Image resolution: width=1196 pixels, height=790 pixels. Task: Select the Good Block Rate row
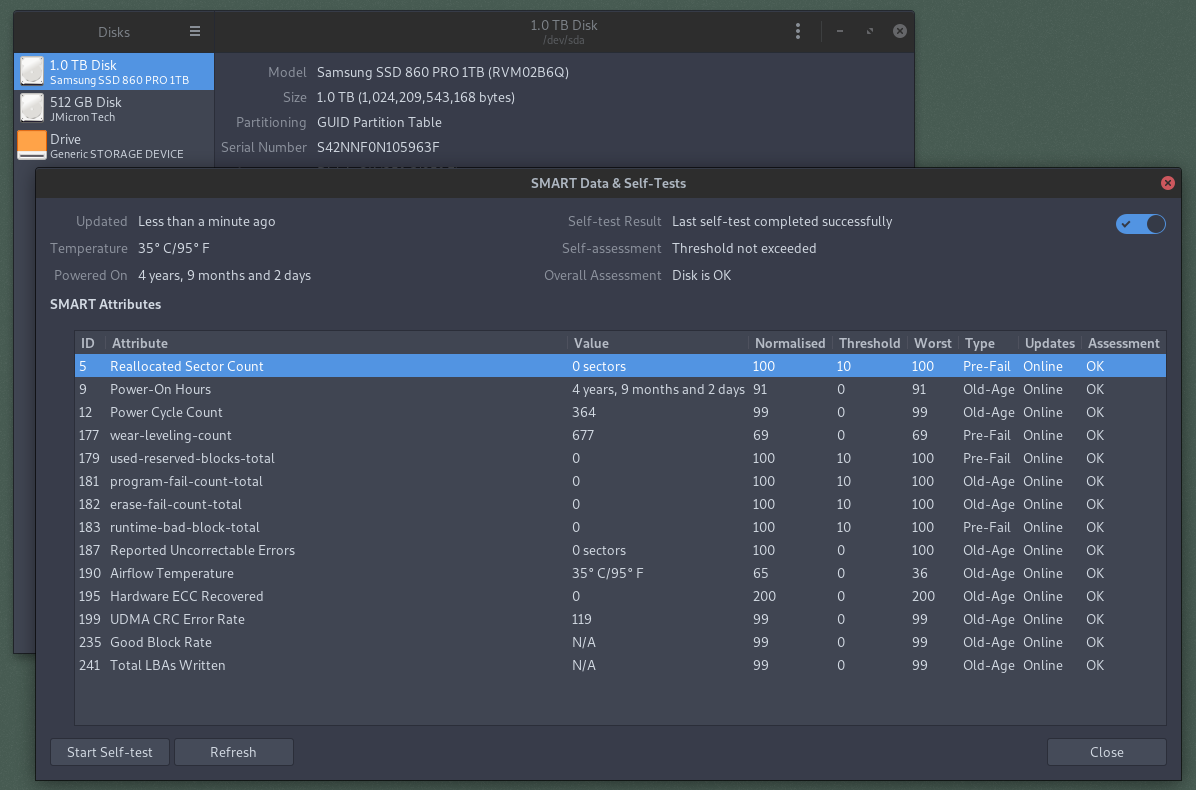[620, 642]
